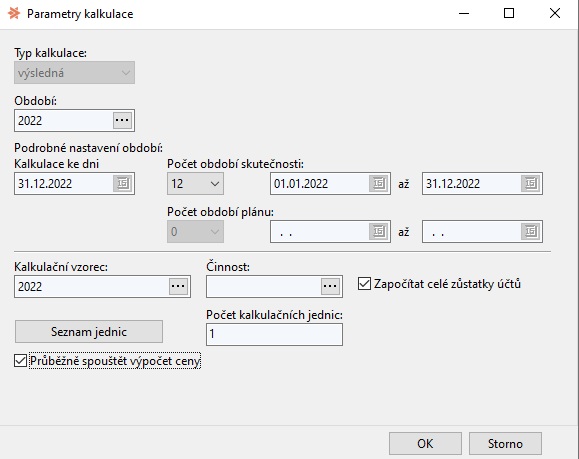Open calendar for Kalkulace ke dni date
This screenshot has height=459, width=579.
(122, 184)
